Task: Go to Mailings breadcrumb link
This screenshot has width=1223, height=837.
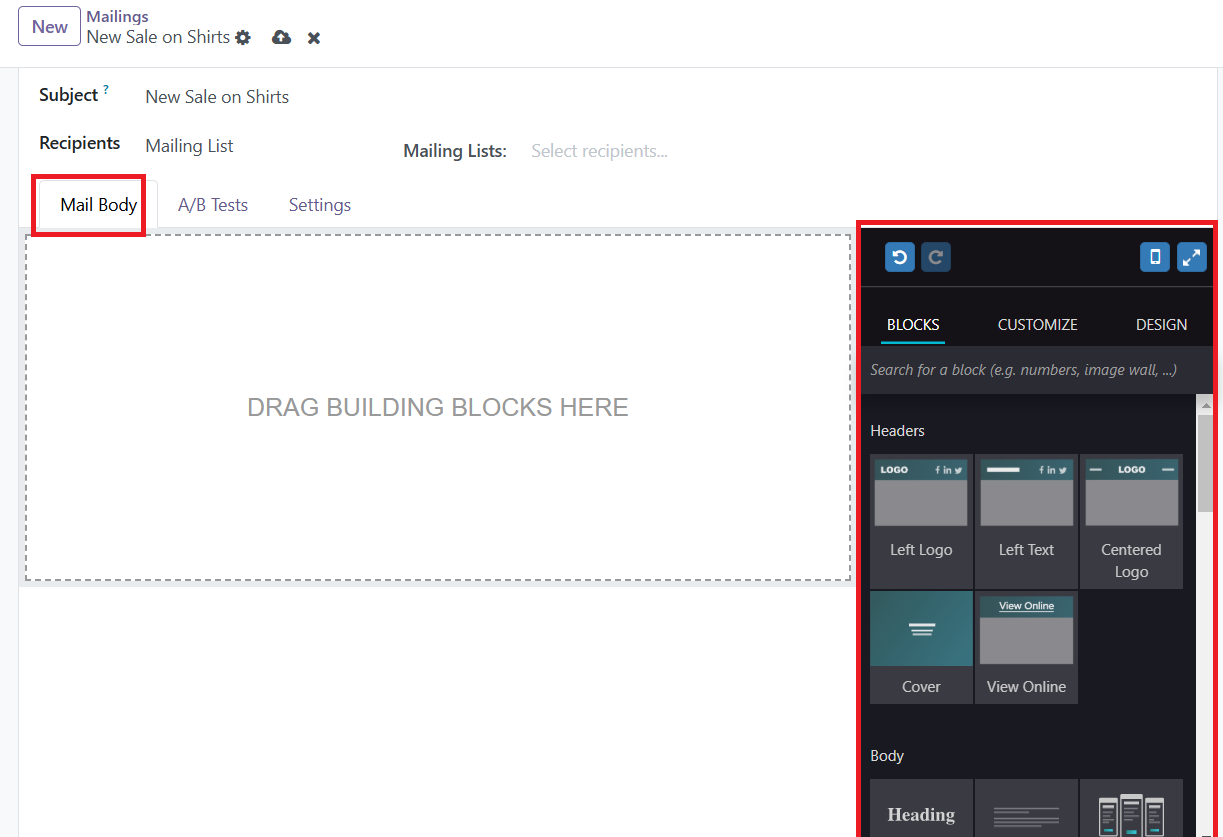Action: click(x=117, y=17)
